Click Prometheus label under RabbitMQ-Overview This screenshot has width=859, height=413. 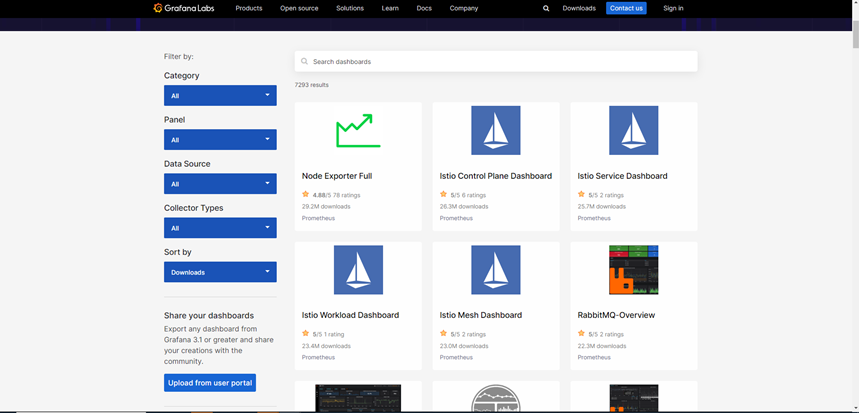pyautogui.click(x=594, y=357)
